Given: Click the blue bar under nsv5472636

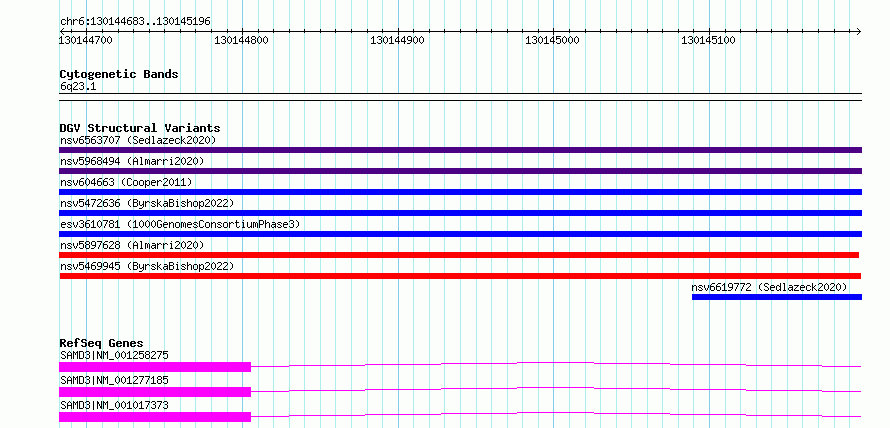Looking at the screenshot, I should (x=460, y=213).
